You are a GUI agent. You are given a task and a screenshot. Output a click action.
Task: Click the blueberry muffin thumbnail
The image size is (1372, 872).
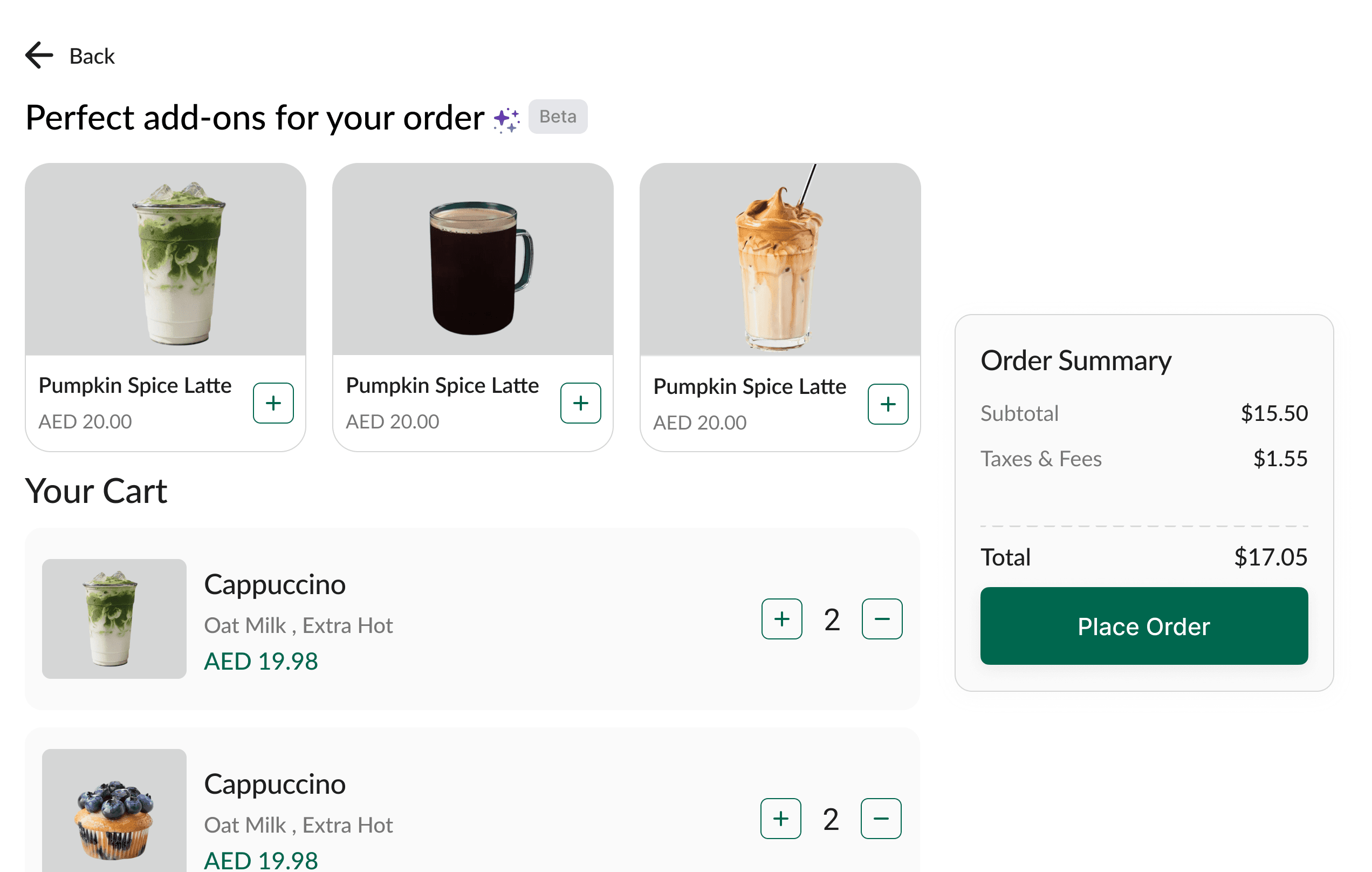113,819
